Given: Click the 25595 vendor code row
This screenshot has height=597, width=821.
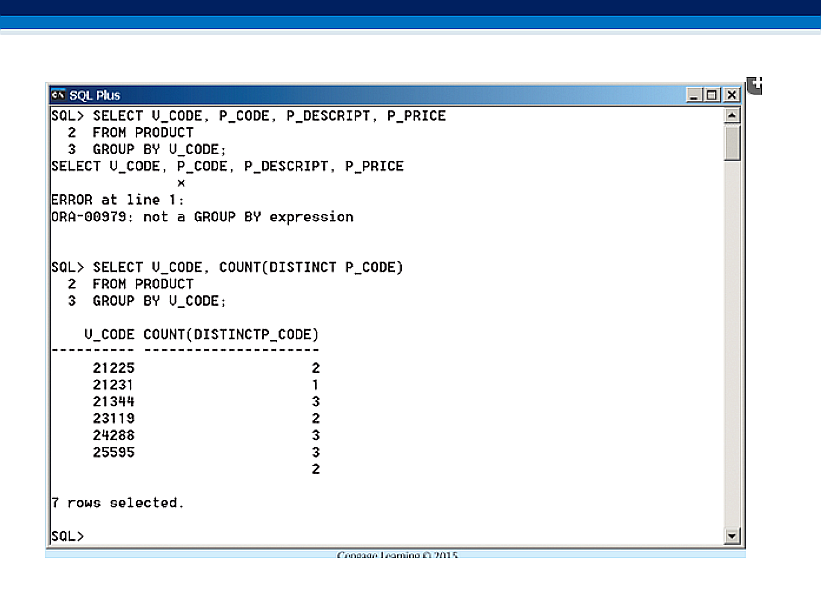Looking at the screenshot, I should coord(113,452).
